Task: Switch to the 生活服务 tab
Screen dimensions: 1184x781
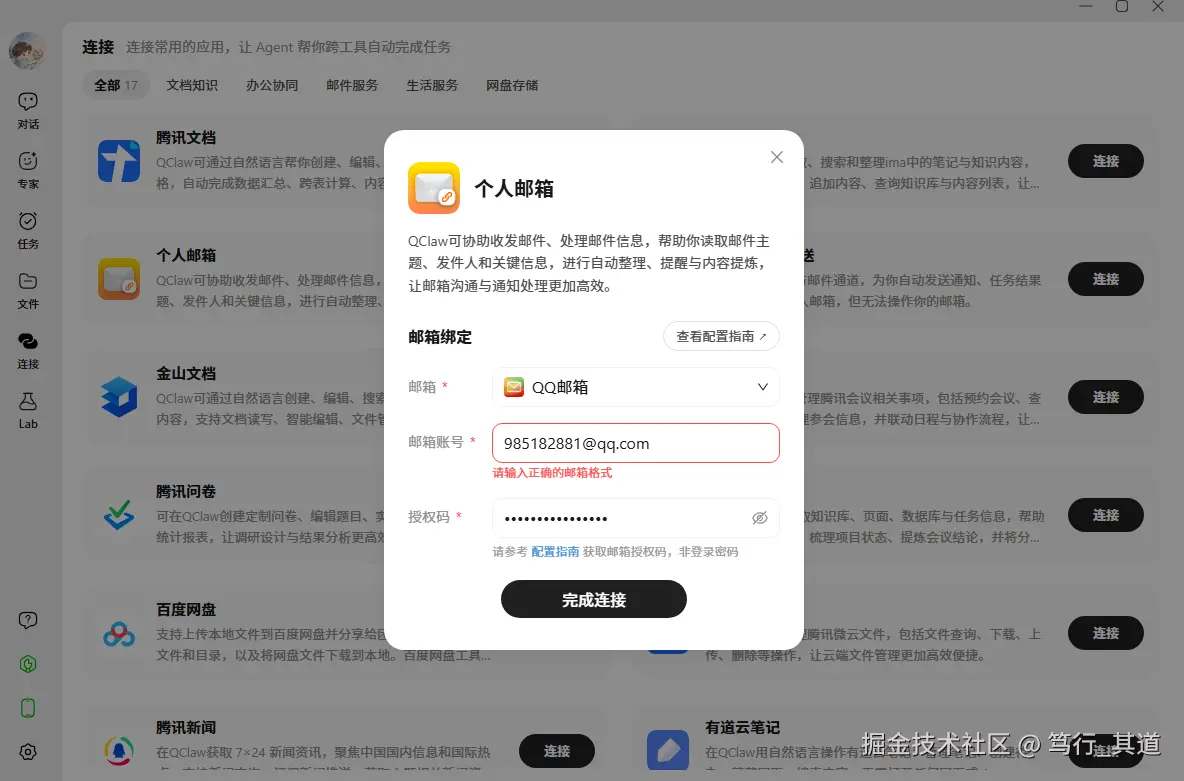Action: pos(432,85)
